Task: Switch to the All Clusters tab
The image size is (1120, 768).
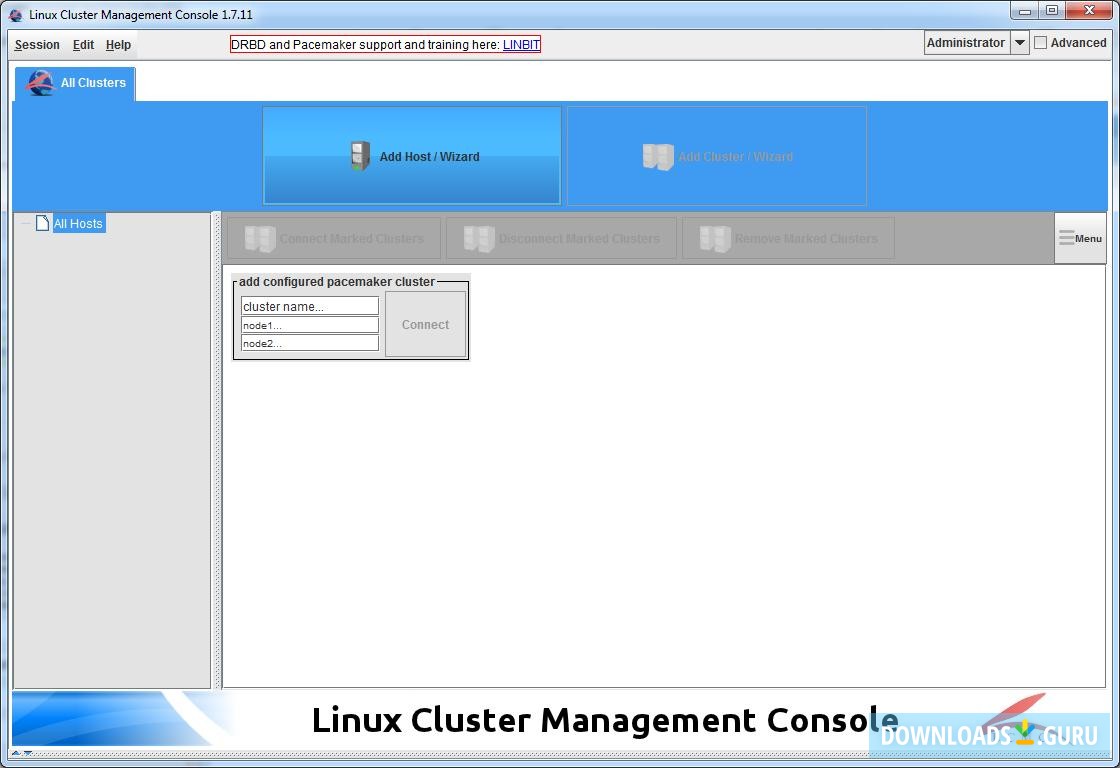Action: [75, 83]
